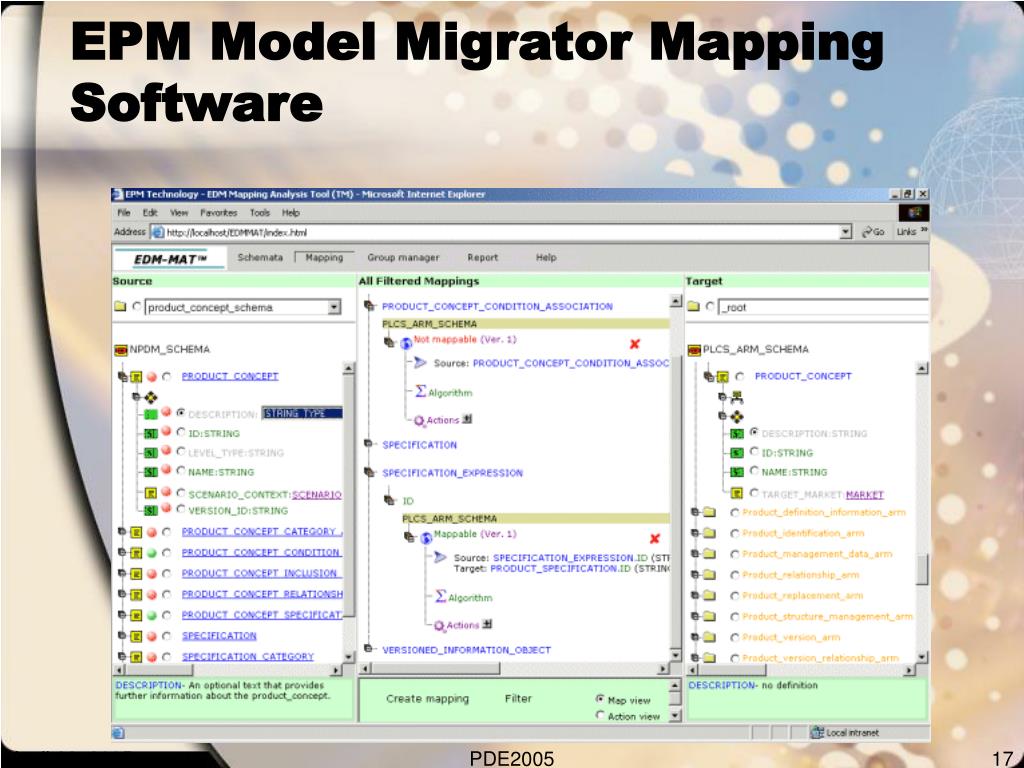Select the radio button beside product_concept_schema

[x=136, y=306]
